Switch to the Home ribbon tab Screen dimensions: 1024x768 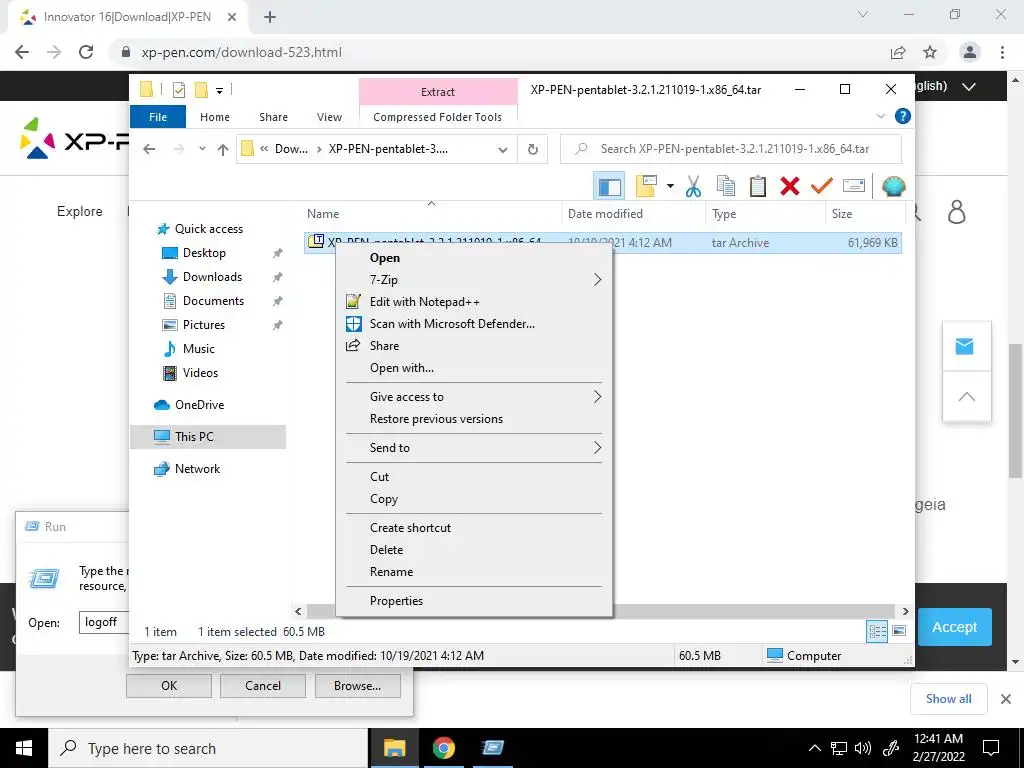(215, 117)
